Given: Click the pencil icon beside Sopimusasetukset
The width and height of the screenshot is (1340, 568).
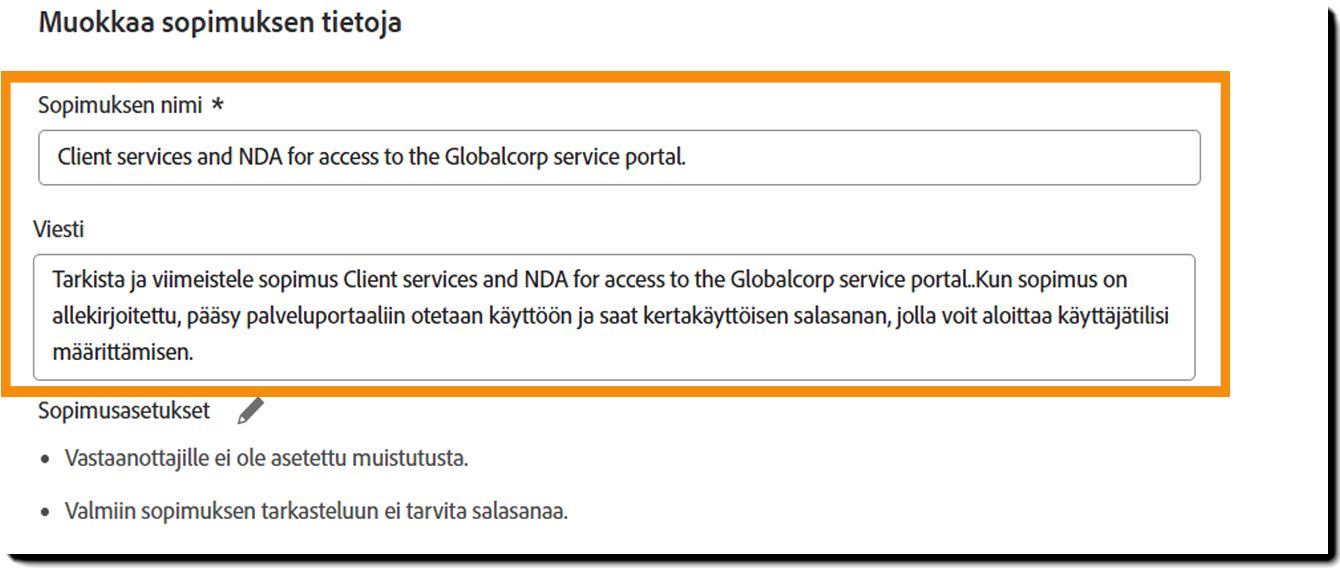Looking at the screenshot, I should (251, 410).
